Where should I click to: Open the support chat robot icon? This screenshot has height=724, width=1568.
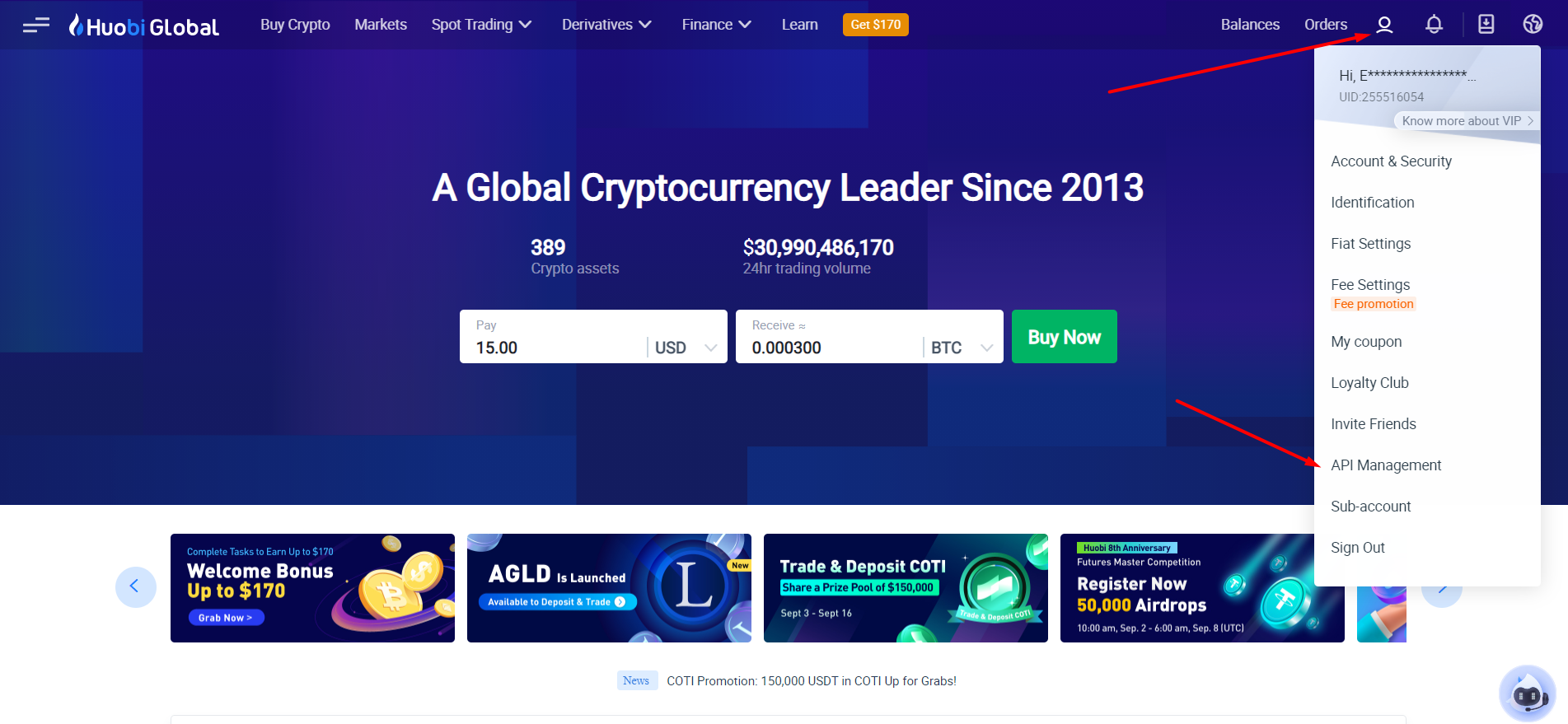(1528, 694)
